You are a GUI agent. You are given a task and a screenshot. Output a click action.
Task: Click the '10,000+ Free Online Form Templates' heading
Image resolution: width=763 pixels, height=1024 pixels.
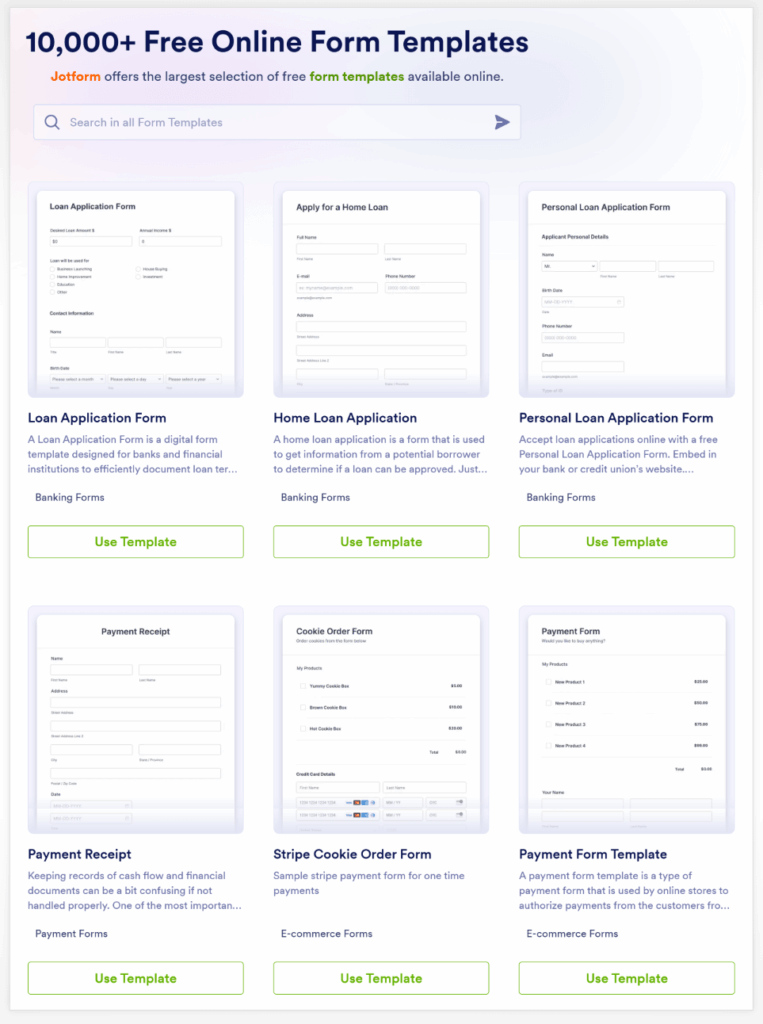tap(277, 42)
